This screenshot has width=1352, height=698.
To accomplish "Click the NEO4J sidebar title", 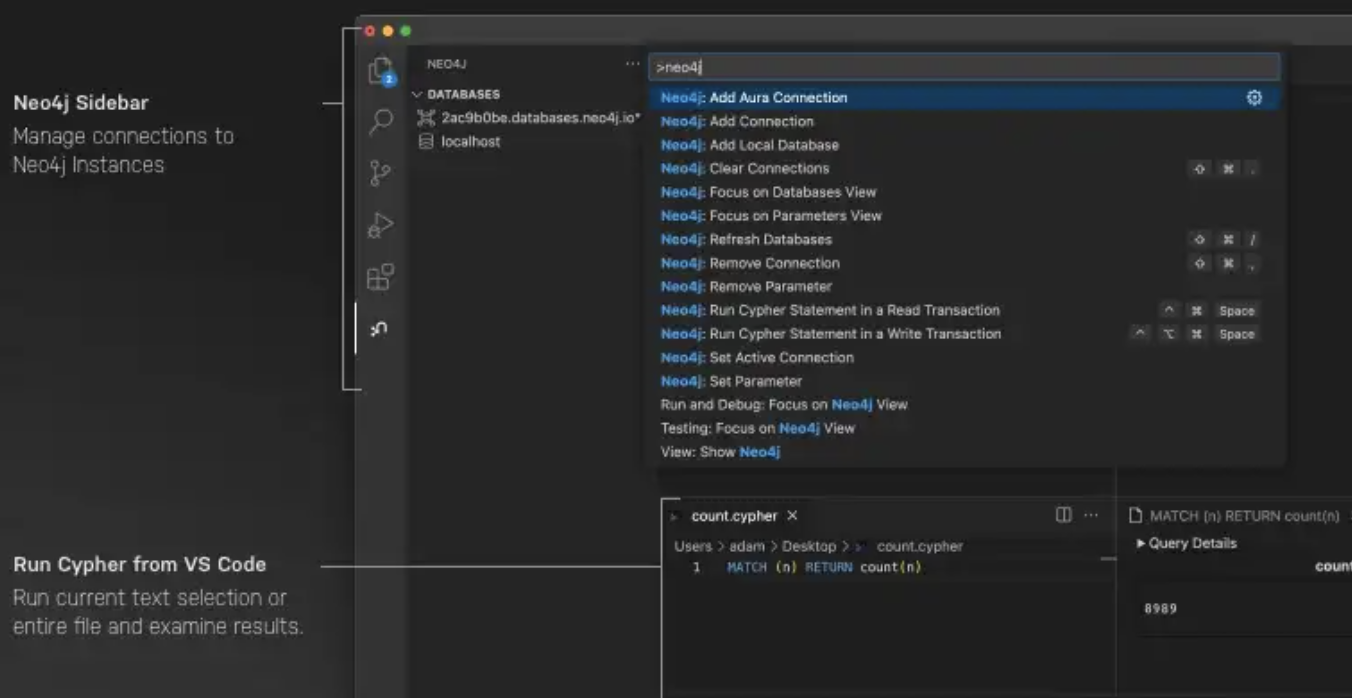I will tap(447, 64).
